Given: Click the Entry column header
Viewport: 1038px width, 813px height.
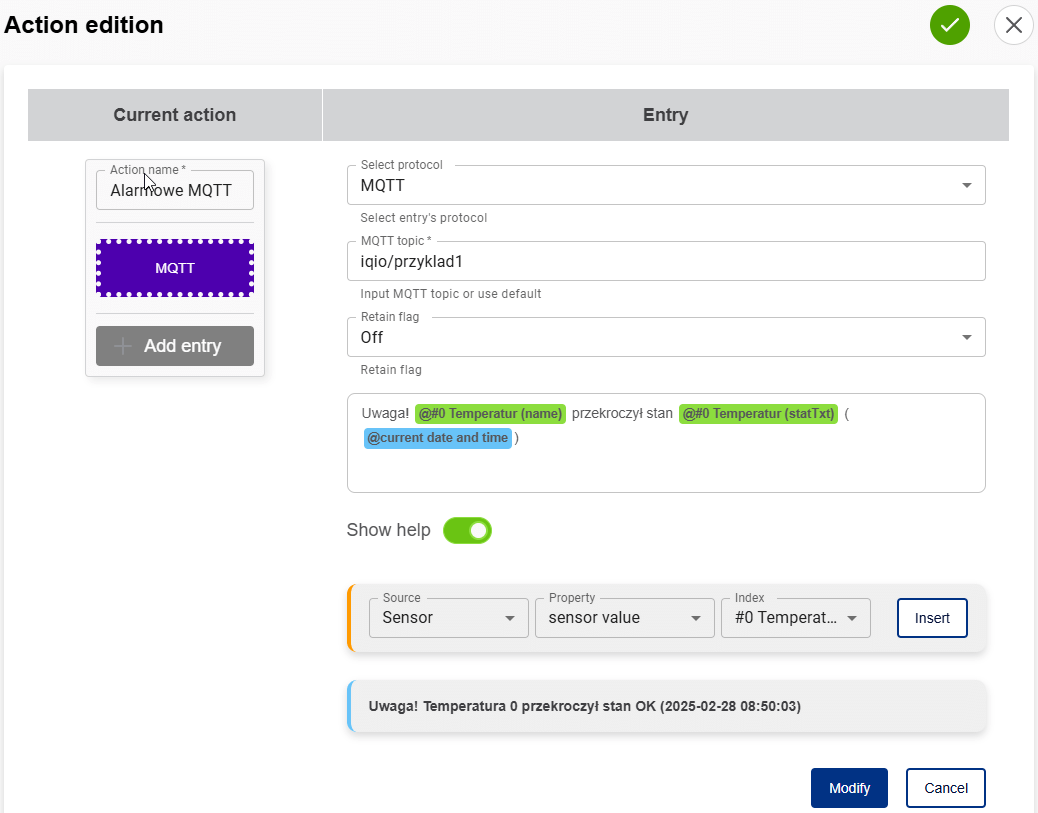Looking at the screenshot, I should click(x=665, y=115).
